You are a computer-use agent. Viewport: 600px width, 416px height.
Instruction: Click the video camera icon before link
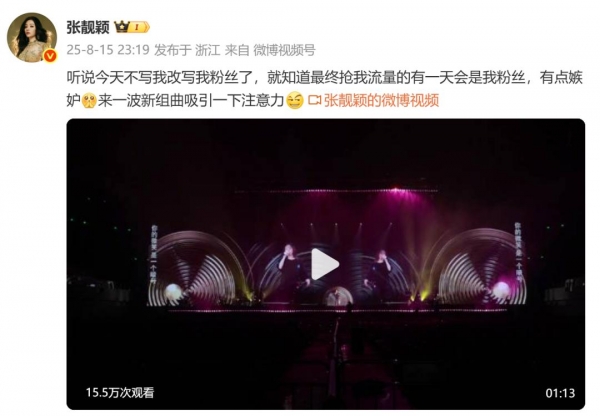(314, 101)
